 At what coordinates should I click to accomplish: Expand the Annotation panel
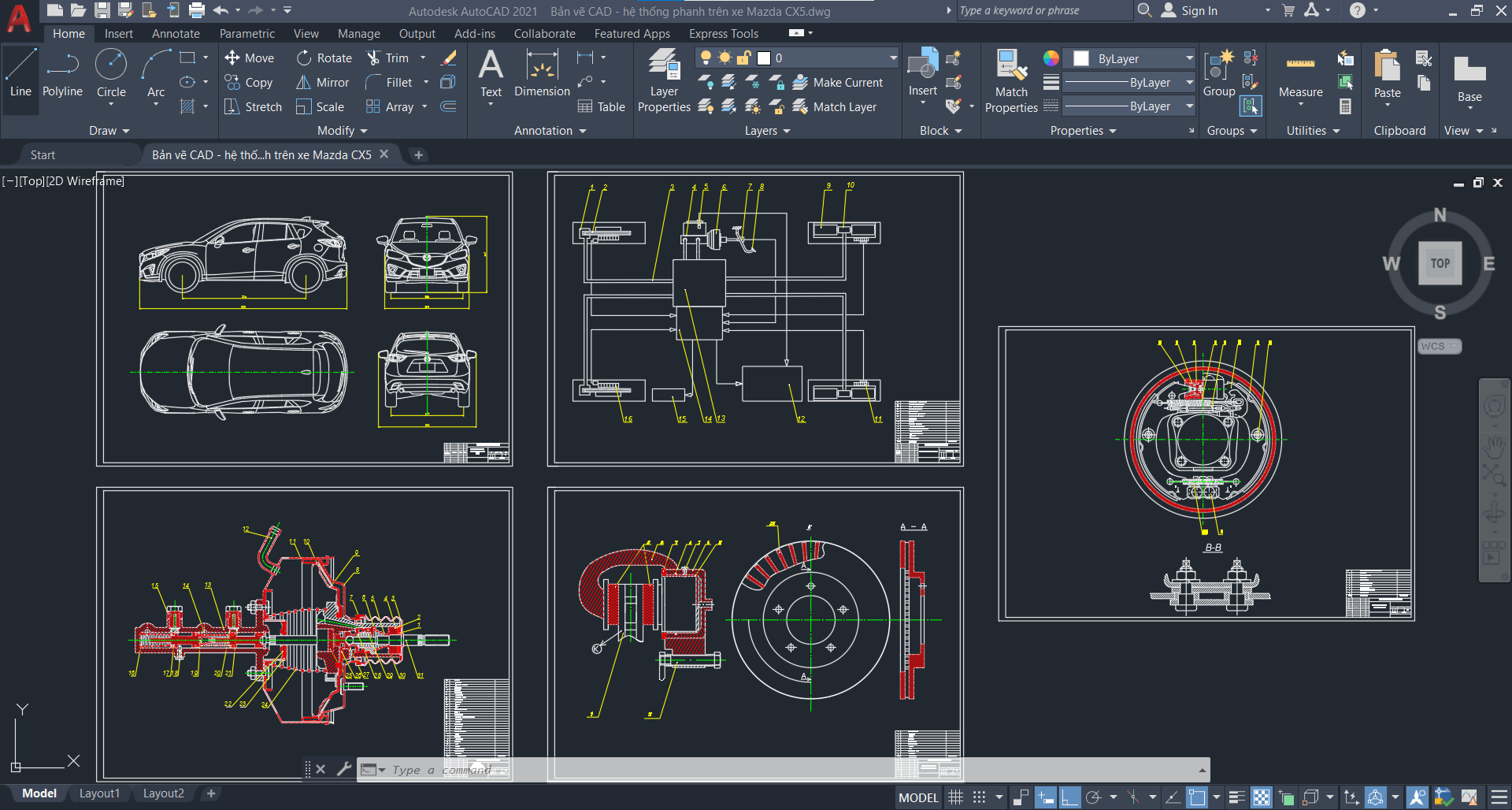point(550,131)
